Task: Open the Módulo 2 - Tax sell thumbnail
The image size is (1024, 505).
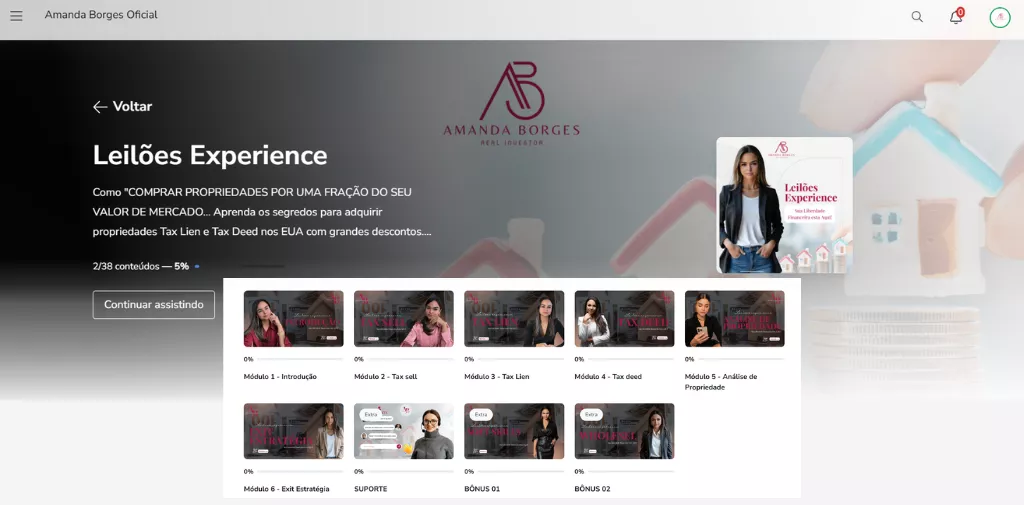Action: 404,319
